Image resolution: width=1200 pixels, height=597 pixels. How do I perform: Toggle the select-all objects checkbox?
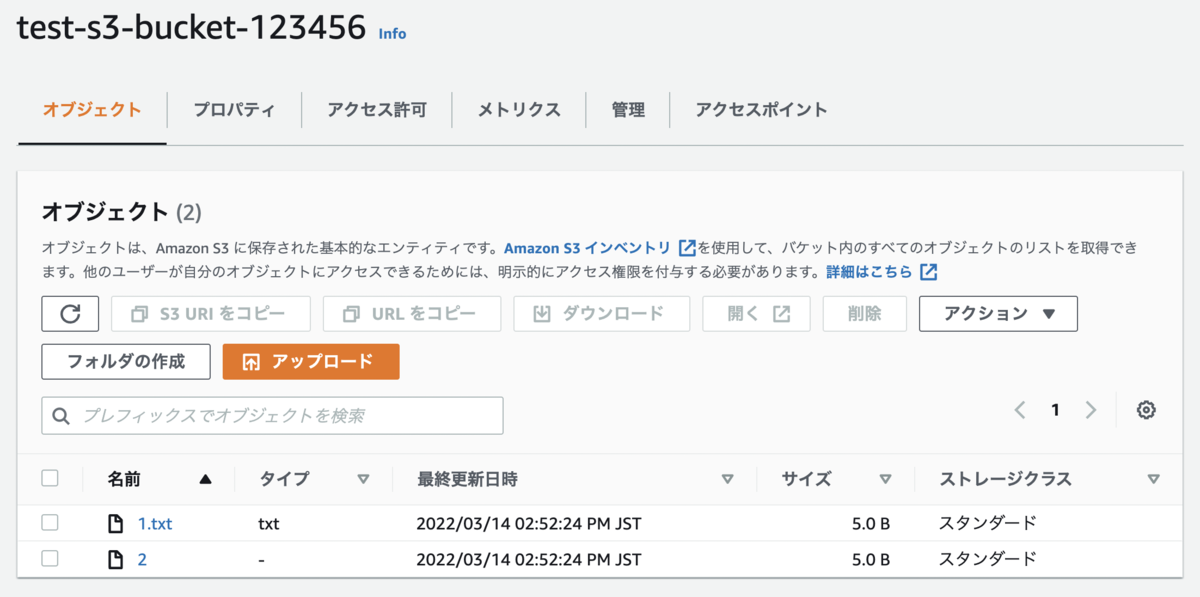50,479
